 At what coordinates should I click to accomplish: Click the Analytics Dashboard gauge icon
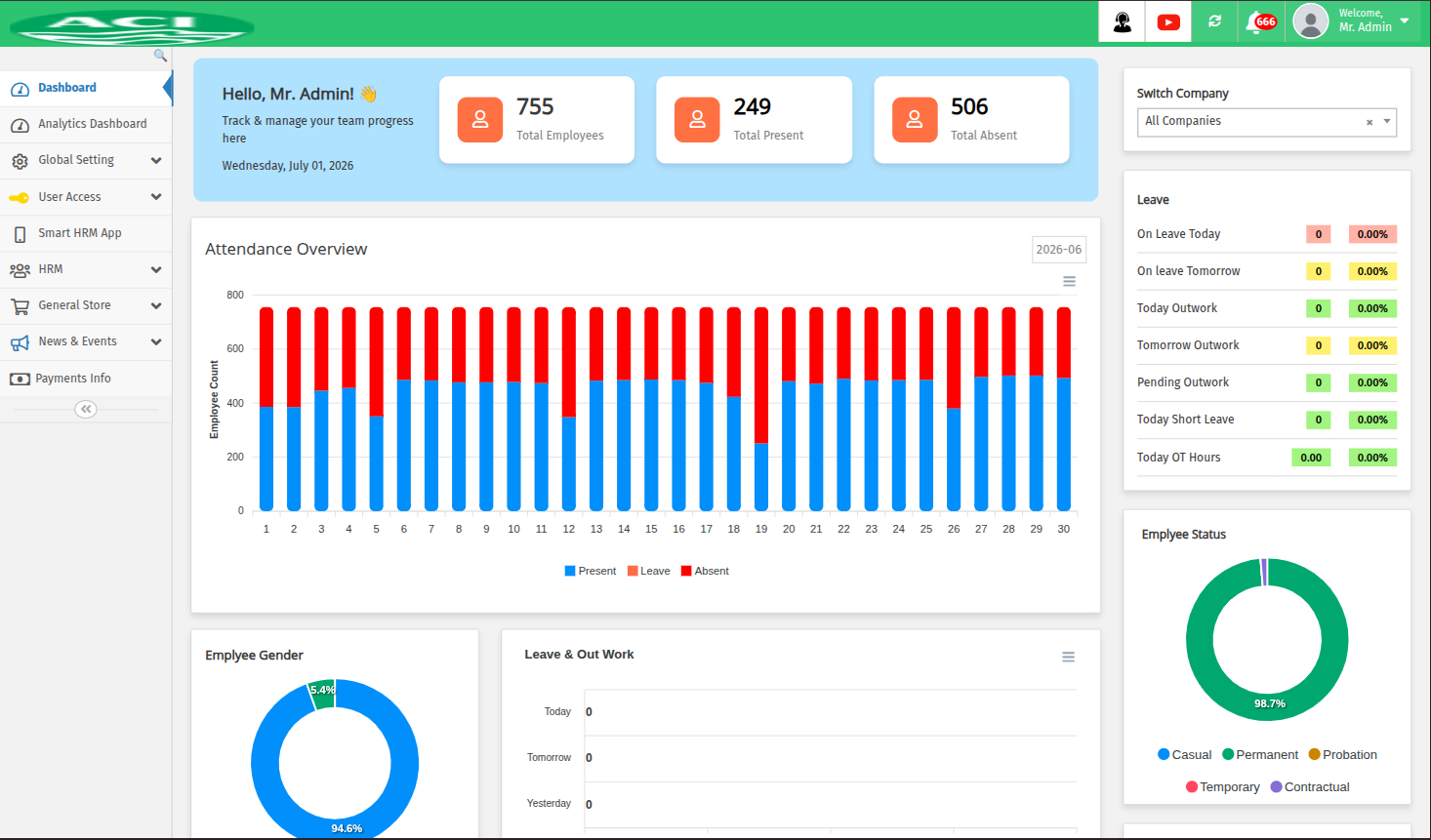[20, 125]
